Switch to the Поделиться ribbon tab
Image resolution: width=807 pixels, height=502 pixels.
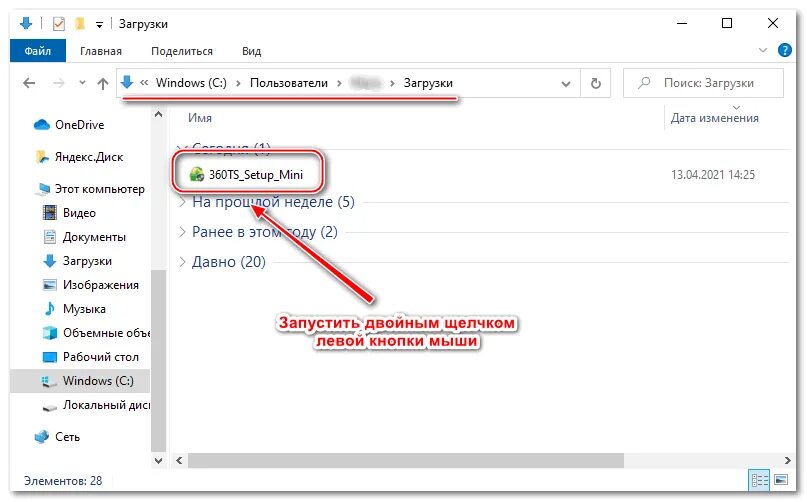(x=182, y=51)
